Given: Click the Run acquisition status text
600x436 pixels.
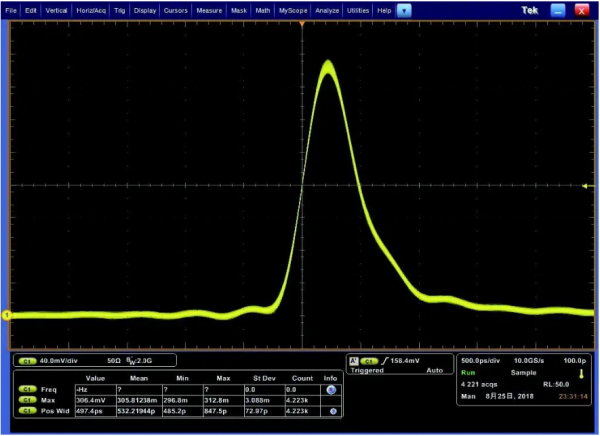Looking at the screenshot, I should tap(468, 371).
